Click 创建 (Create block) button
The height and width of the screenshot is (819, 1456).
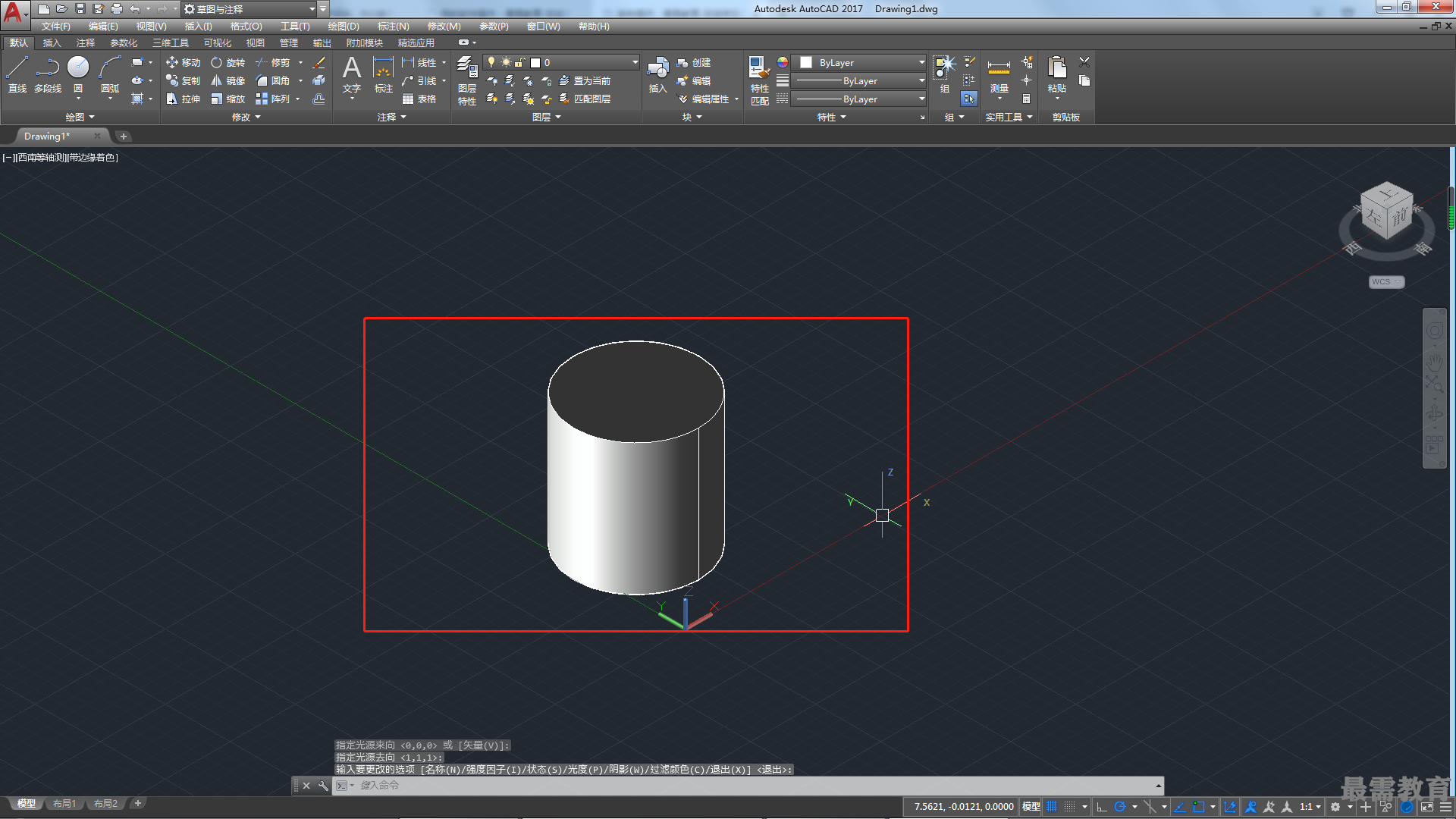point(693,62)
